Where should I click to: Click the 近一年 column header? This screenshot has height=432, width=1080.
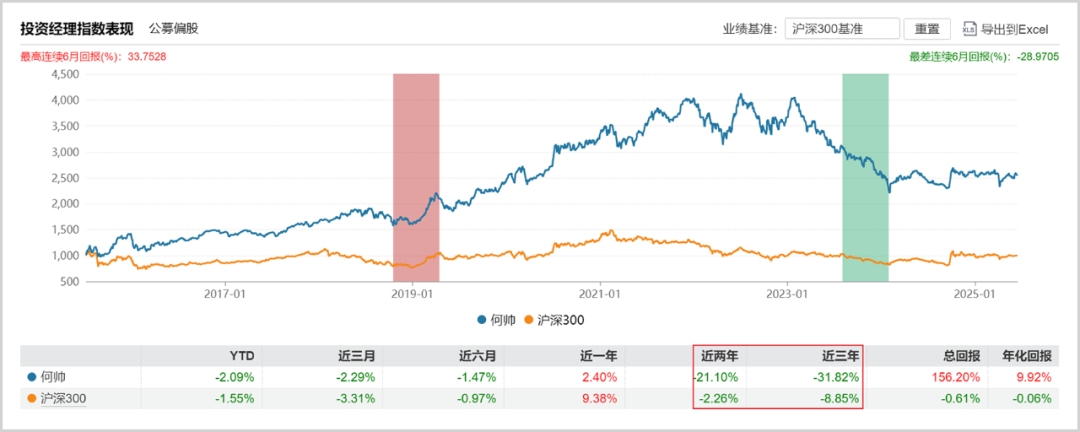[x=601, y=356]
